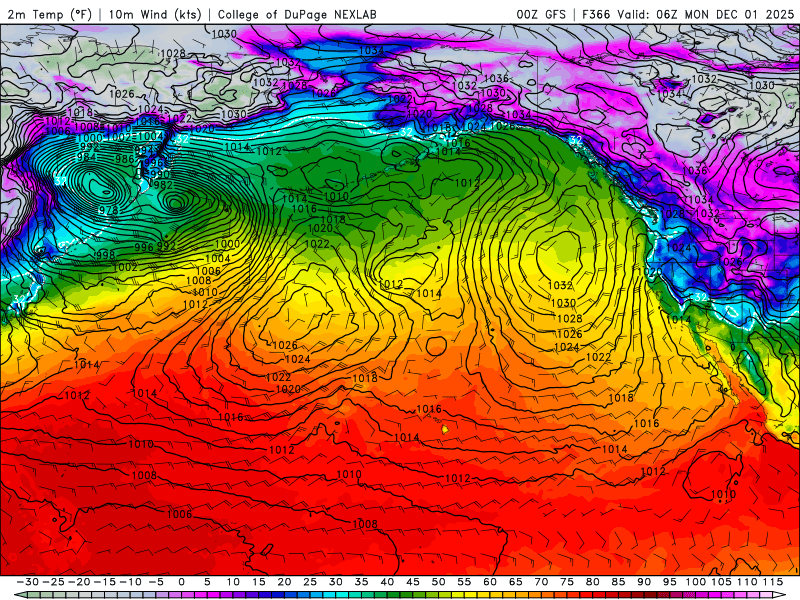Viewport: 800px width, 600px height.
Task: Click the 'F366' forecast hour text
Action: 596,14
